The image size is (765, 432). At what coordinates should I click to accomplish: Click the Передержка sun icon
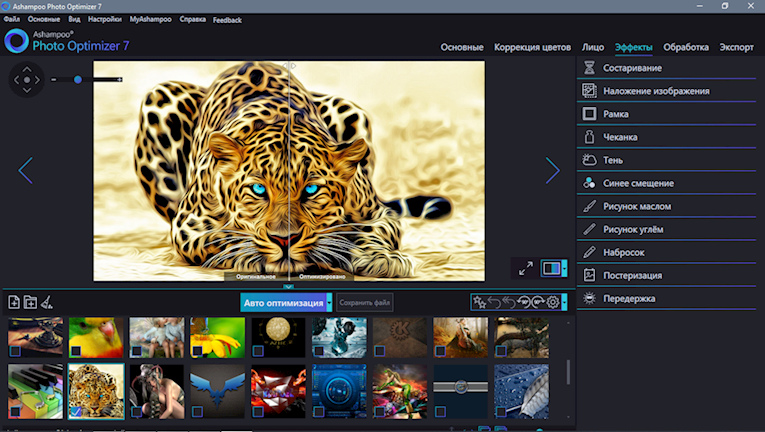pos(589,298)
